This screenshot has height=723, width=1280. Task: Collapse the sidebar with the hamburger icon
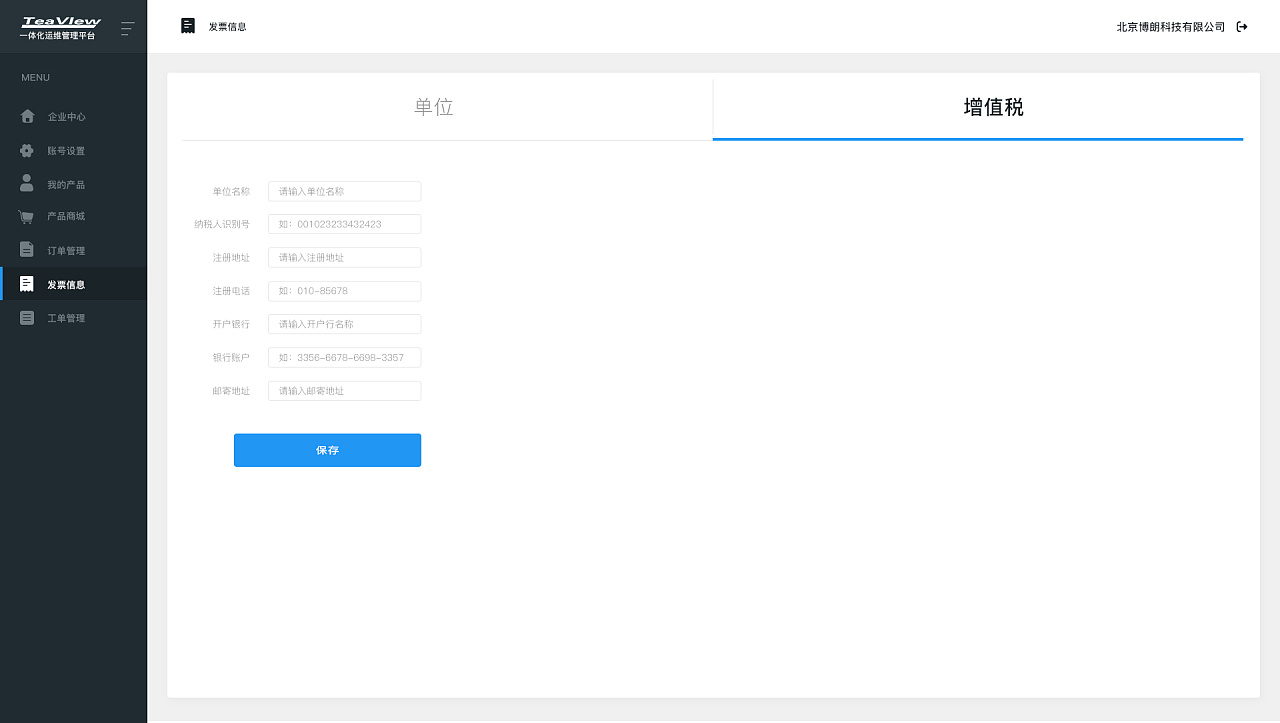tap(128, 27)
